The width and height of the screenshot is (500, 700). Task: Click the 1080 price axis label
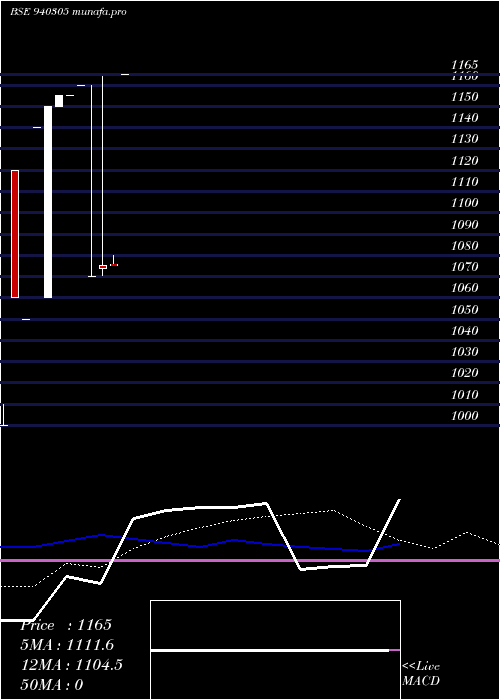point(464,246)
